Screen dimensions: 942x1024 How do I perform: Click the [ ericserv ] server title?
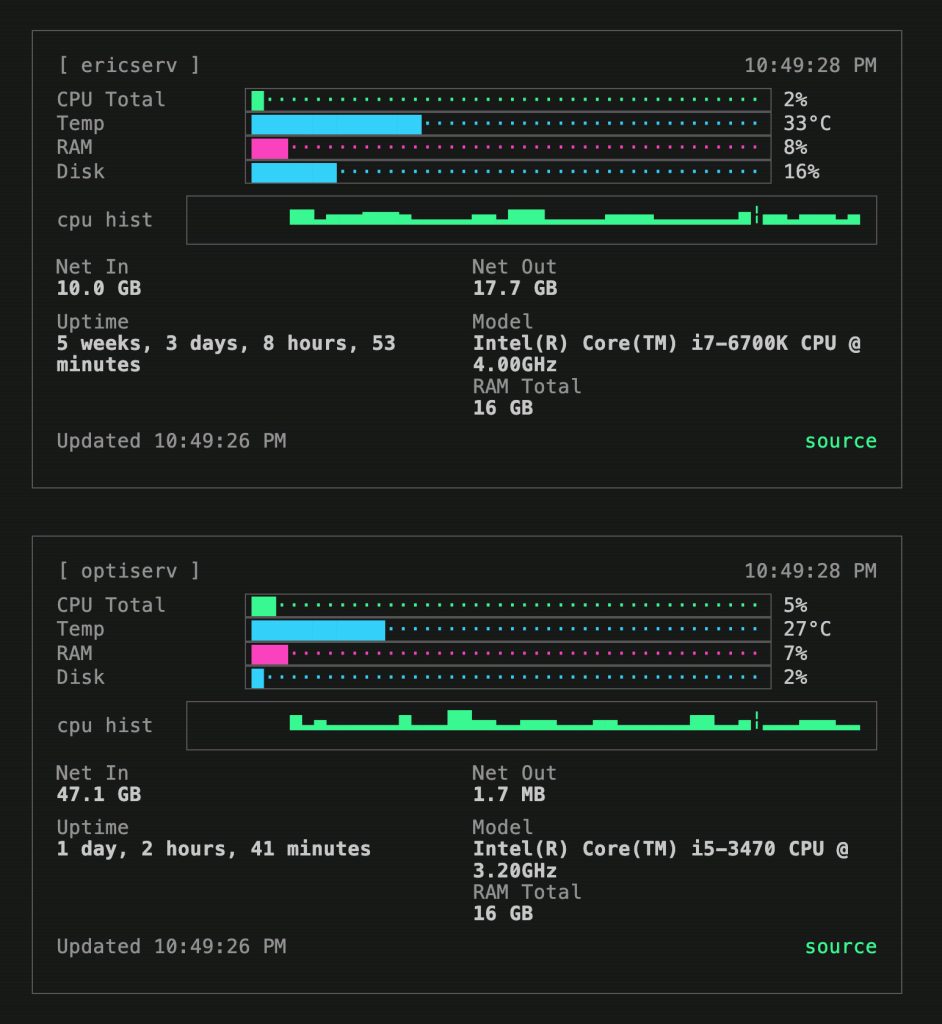[x=128, y=65]
